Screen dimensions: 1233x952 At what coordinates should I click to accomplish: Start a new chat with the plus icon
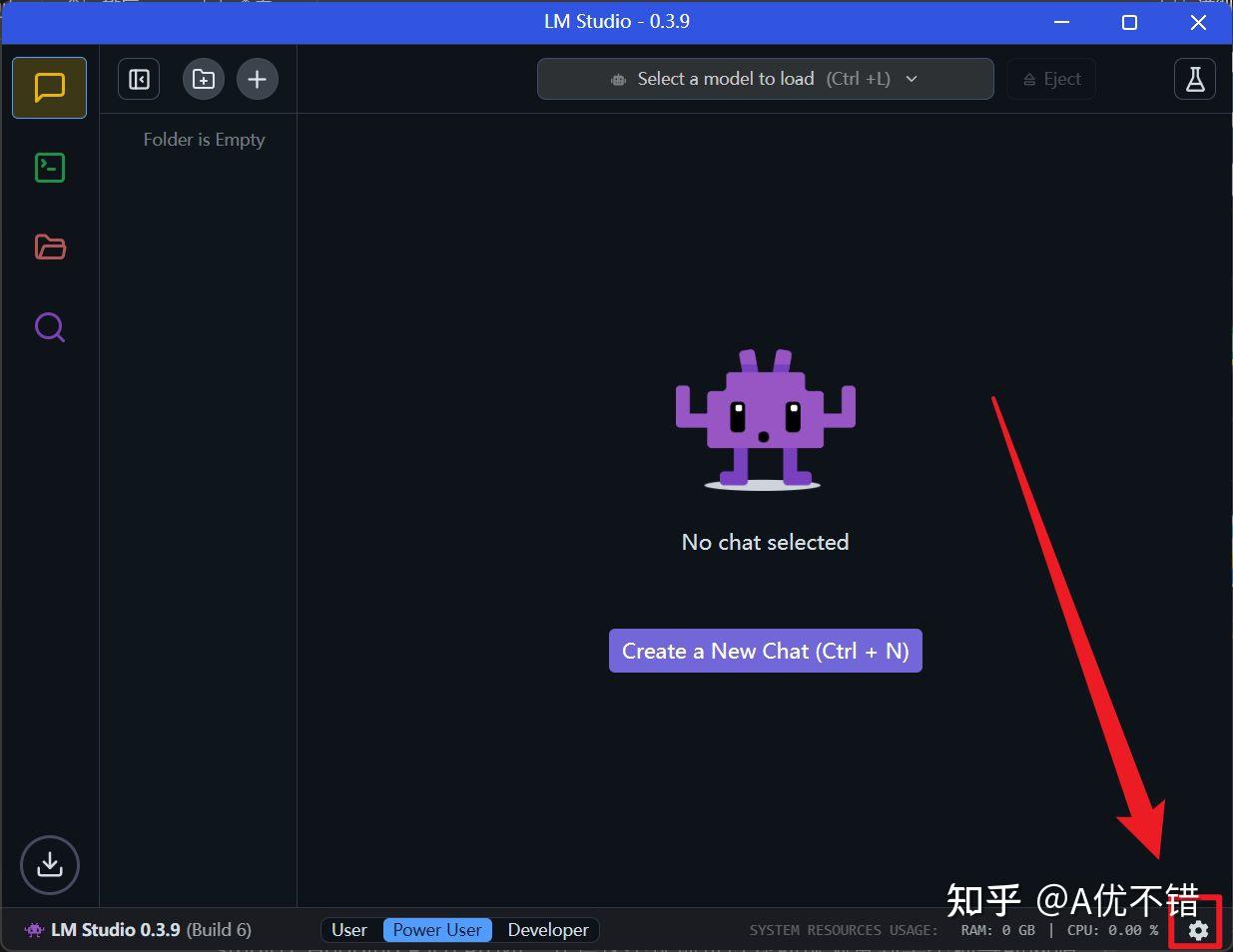pos(257,78)
